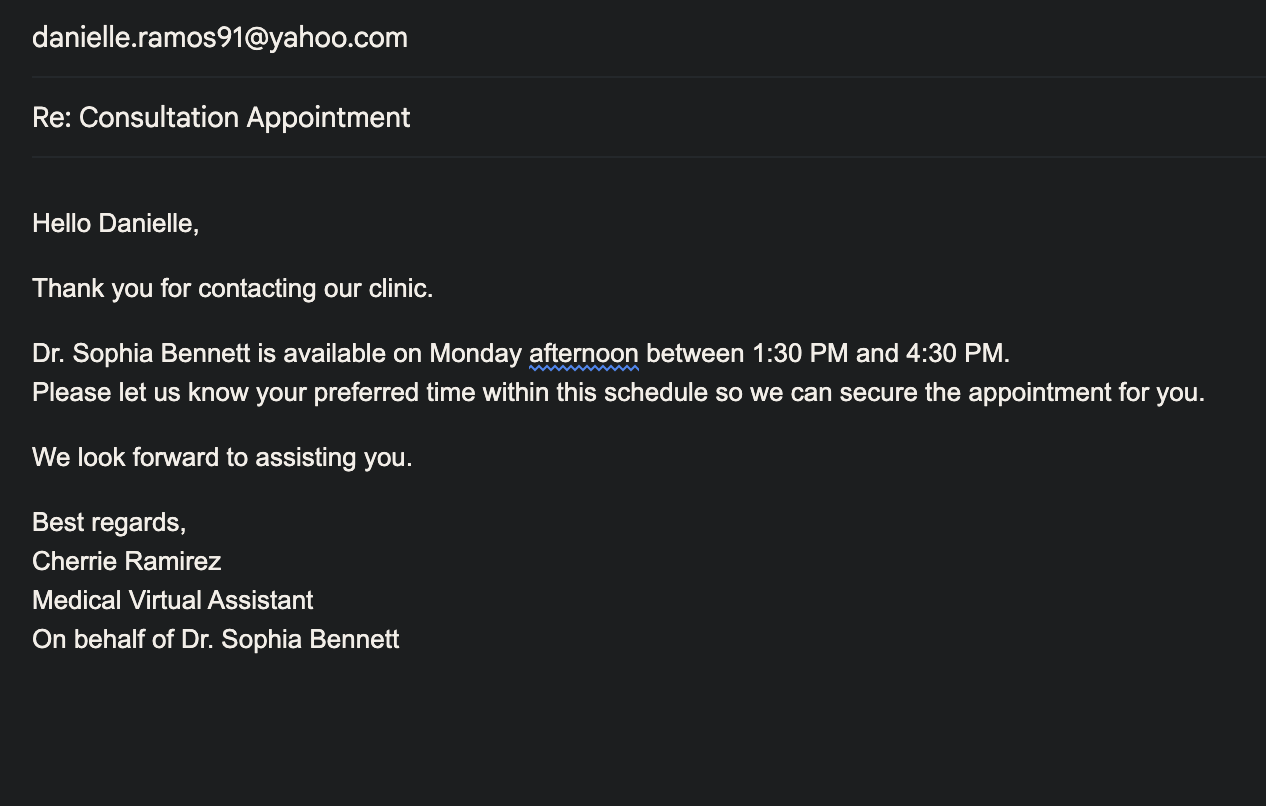Viewport: 1266px width, 806px height.
Task: Click the 'Medical Virtual Assistant' title line
Action: [173, 601]
